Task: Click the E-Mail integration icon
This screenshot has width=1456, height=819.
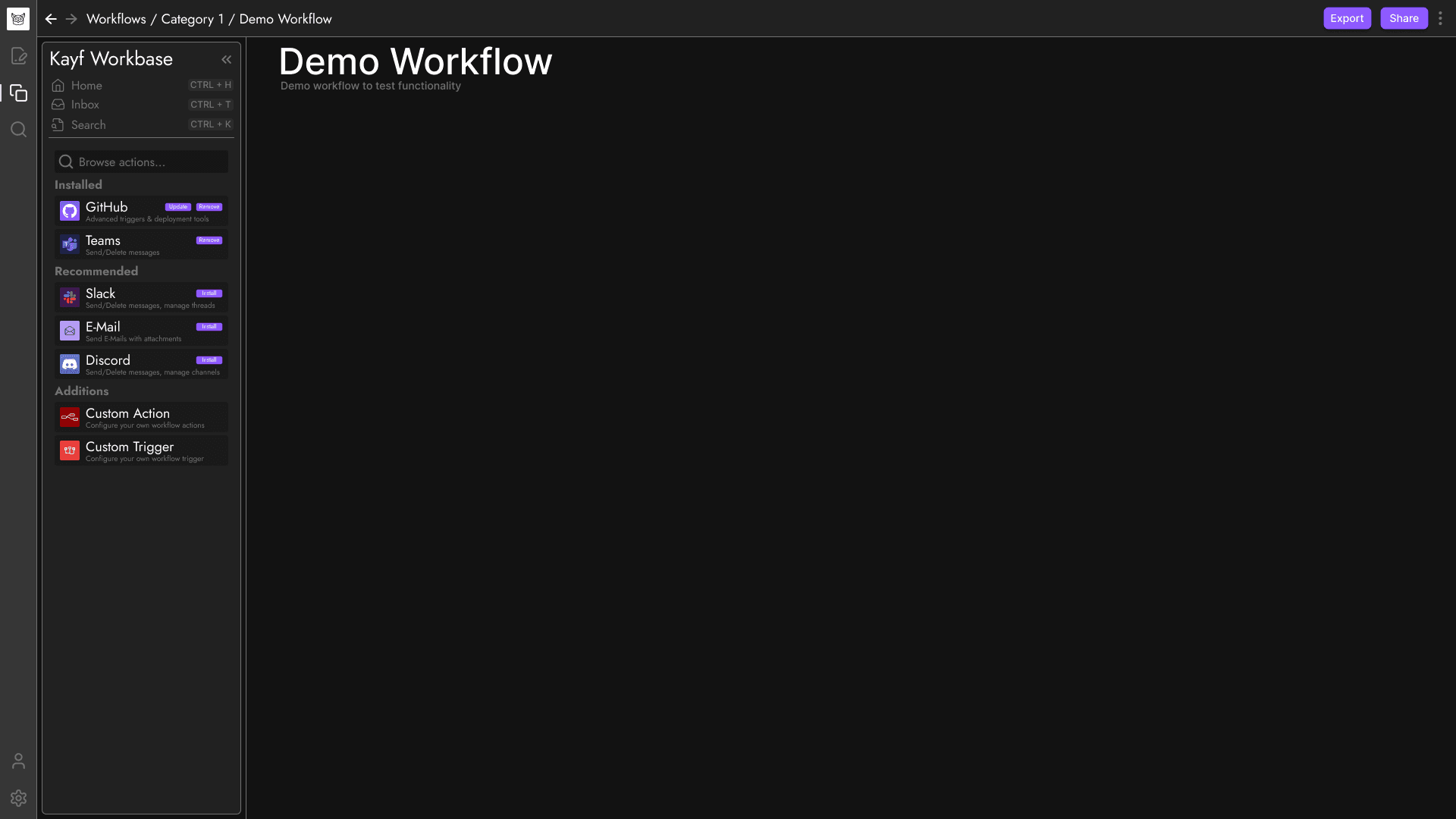Action: click(69, 330)
